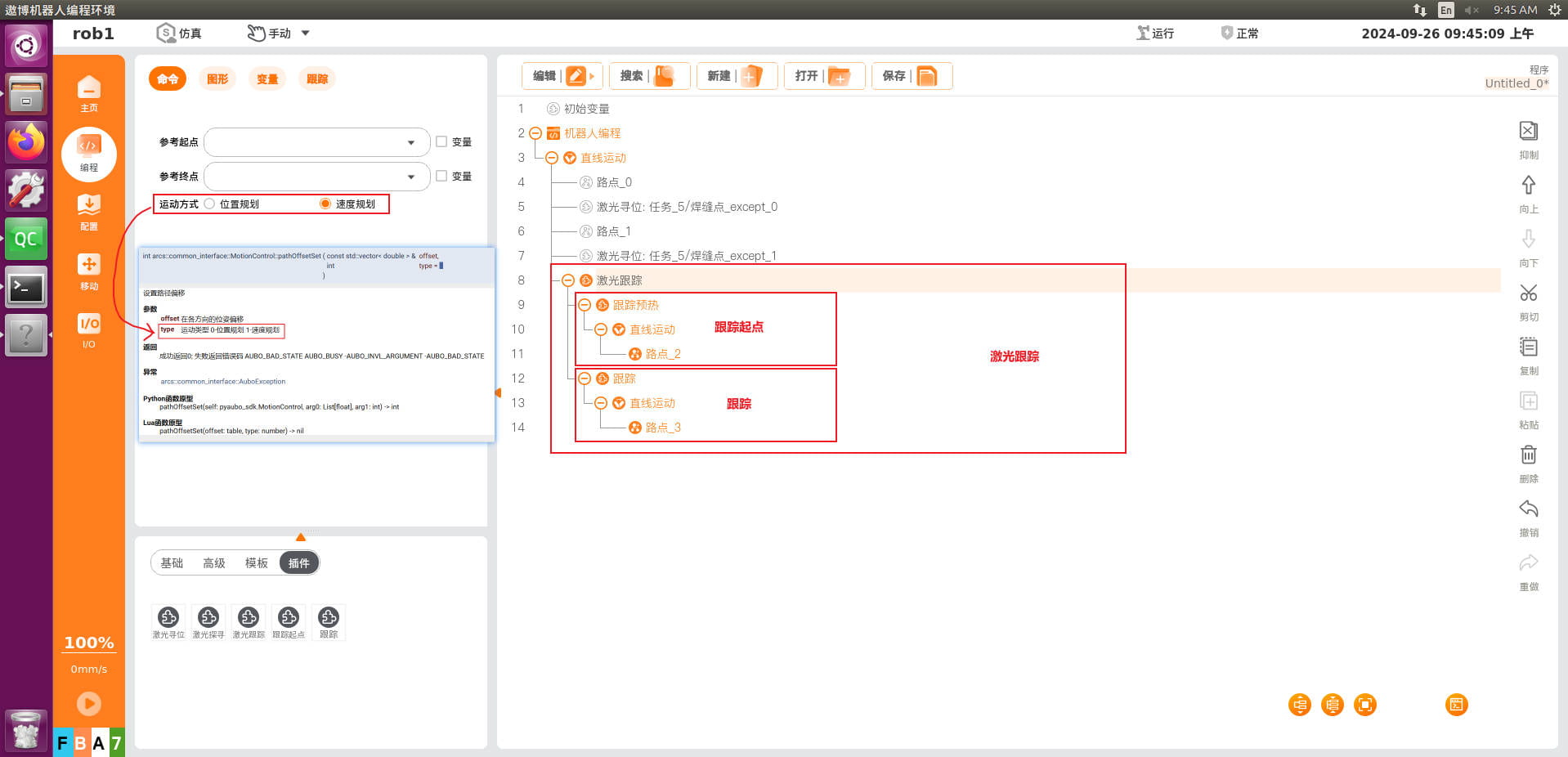Click the 新建 new program button
Image resolution: width=1568 pixels, height=757 pixels.
[x=737, y=76]
